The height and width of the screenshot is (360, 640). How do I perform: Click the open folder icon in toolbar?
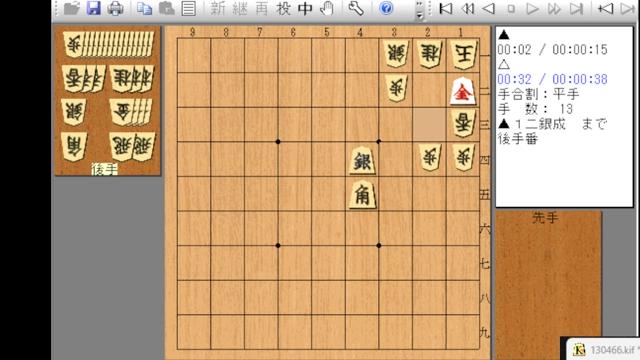(72, 8)
